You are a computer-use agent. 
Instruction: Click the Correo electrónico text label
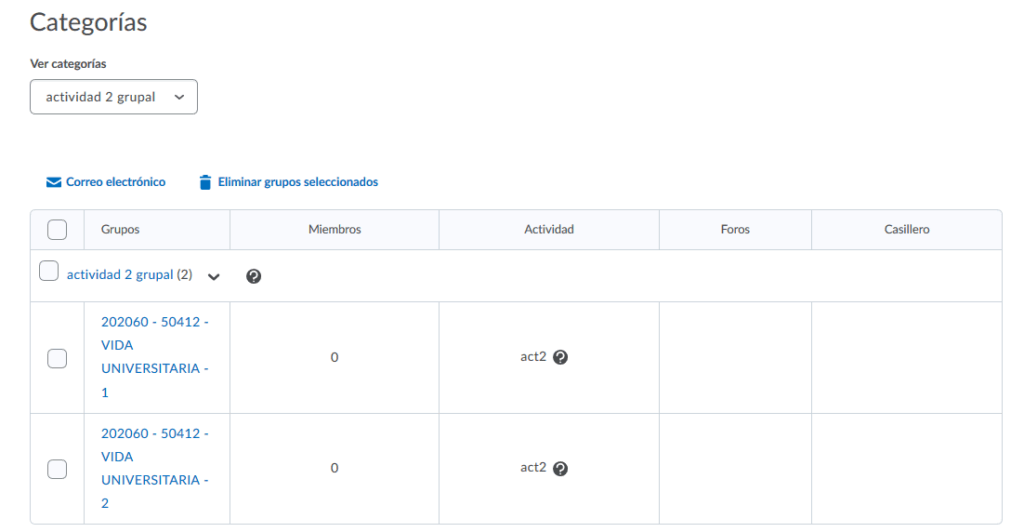pyautogui.click(x=115, y=182)
